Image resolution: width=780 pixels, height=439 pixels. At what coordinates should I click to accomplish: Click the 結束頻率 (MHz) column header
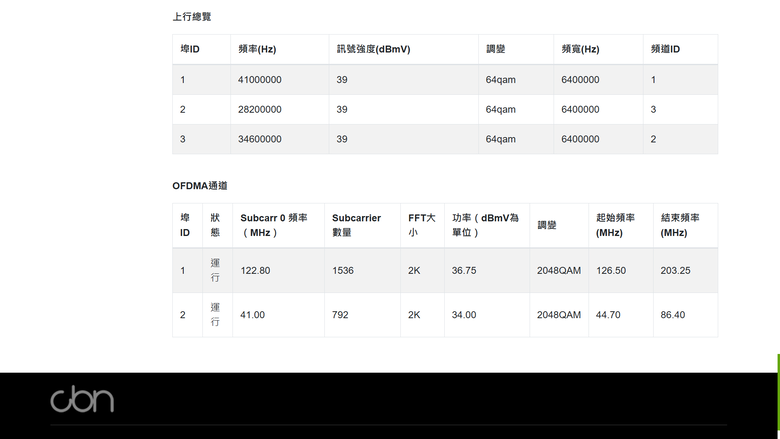(x=680, y=225)
